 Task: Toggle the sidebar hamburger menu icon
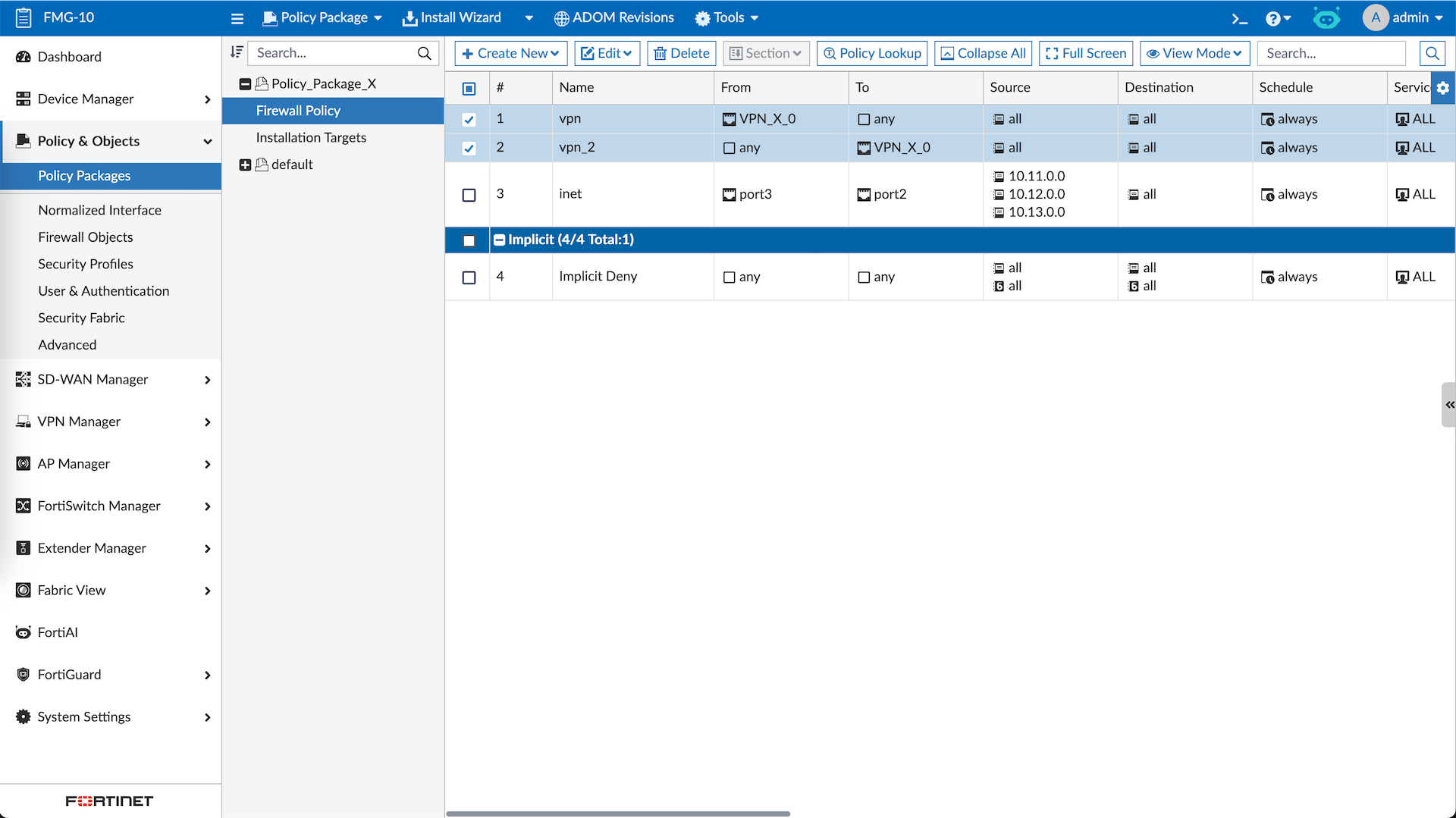tap(237, 18)
